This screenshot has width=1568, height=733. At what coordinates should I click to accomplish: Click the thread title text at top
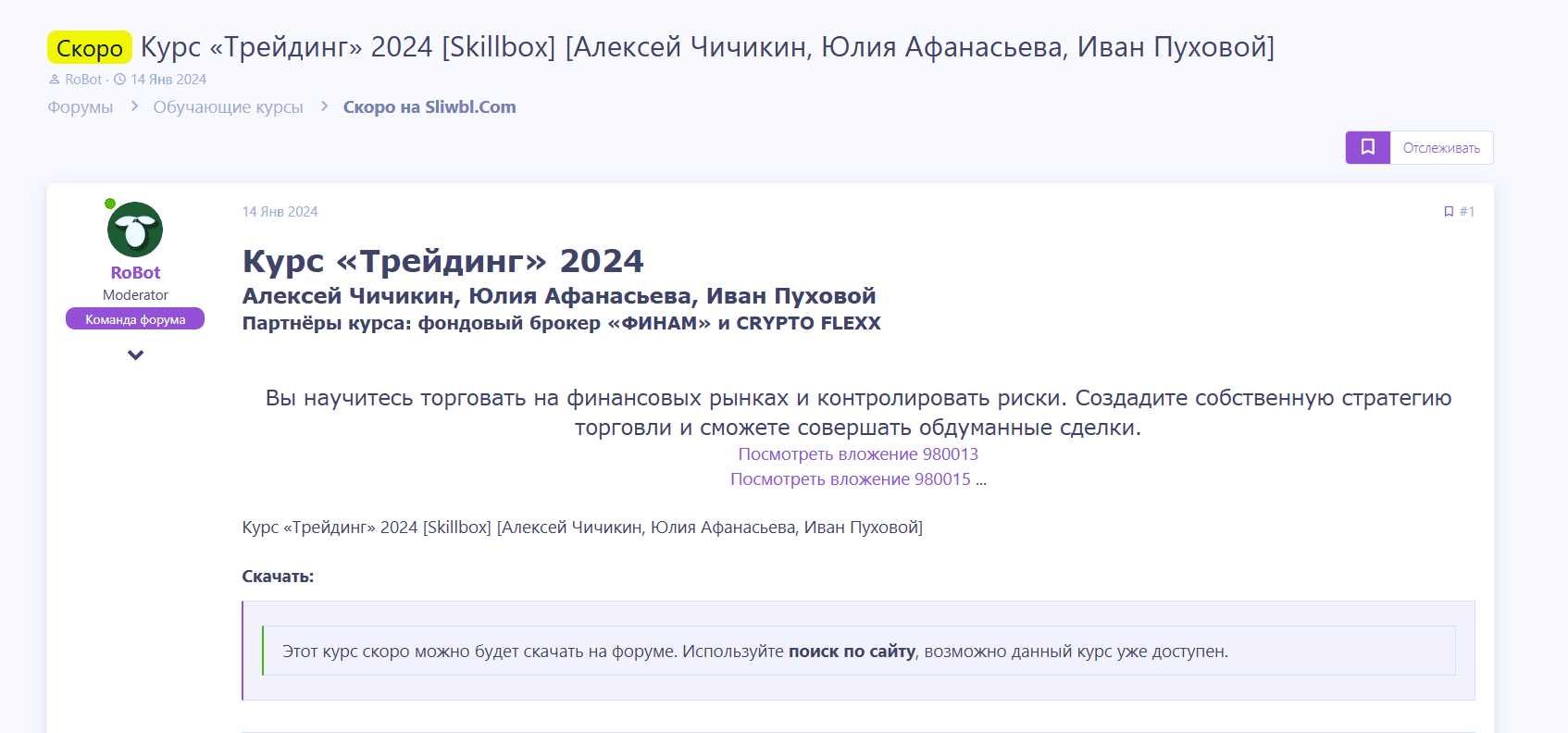click(x=707, y=47)
